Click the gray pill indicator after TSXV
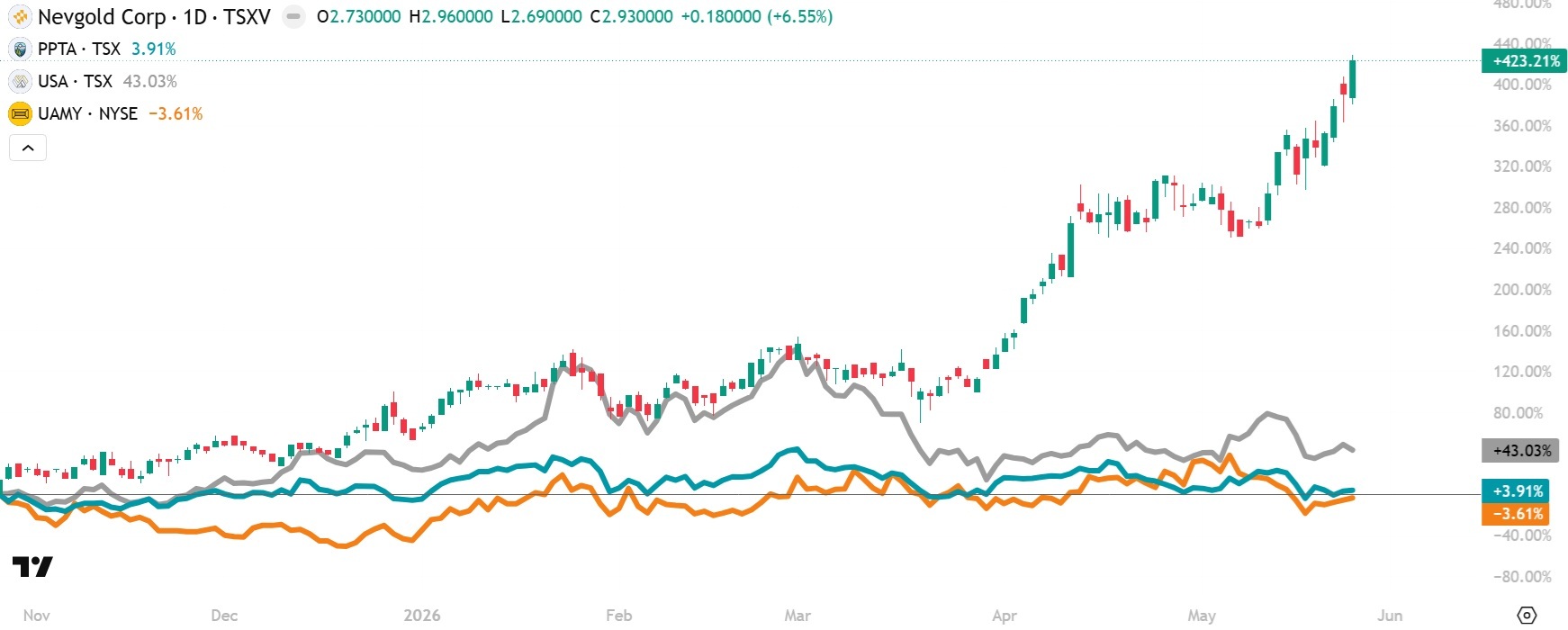Screen dimensions: 1568x630 (x=293, y=16)
